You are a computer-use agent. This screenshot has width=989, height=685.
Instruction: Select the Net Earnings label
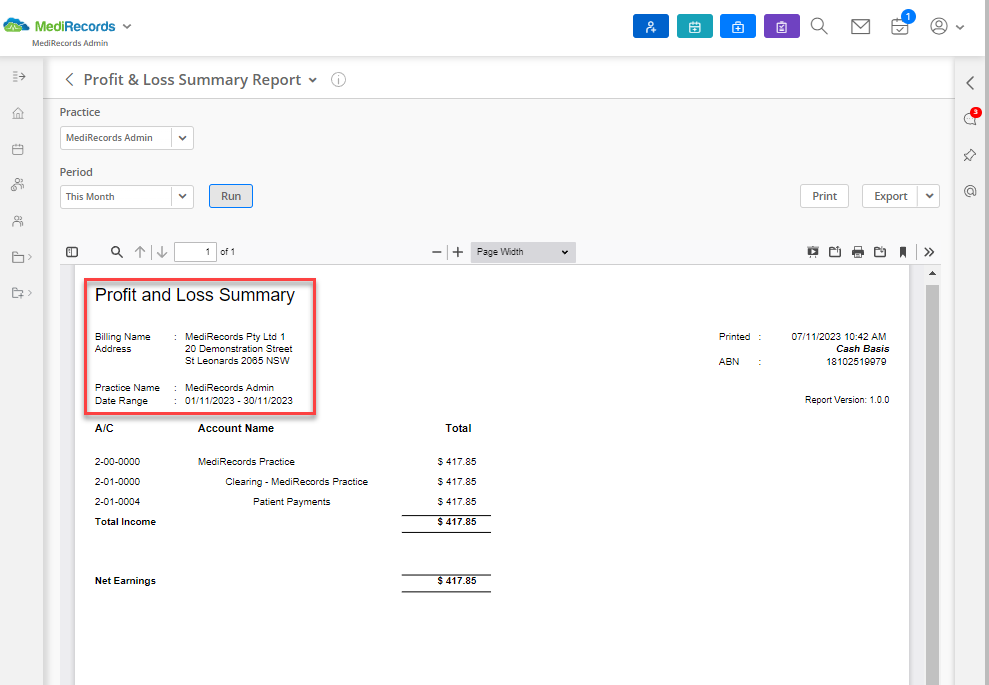coord(125,581)
